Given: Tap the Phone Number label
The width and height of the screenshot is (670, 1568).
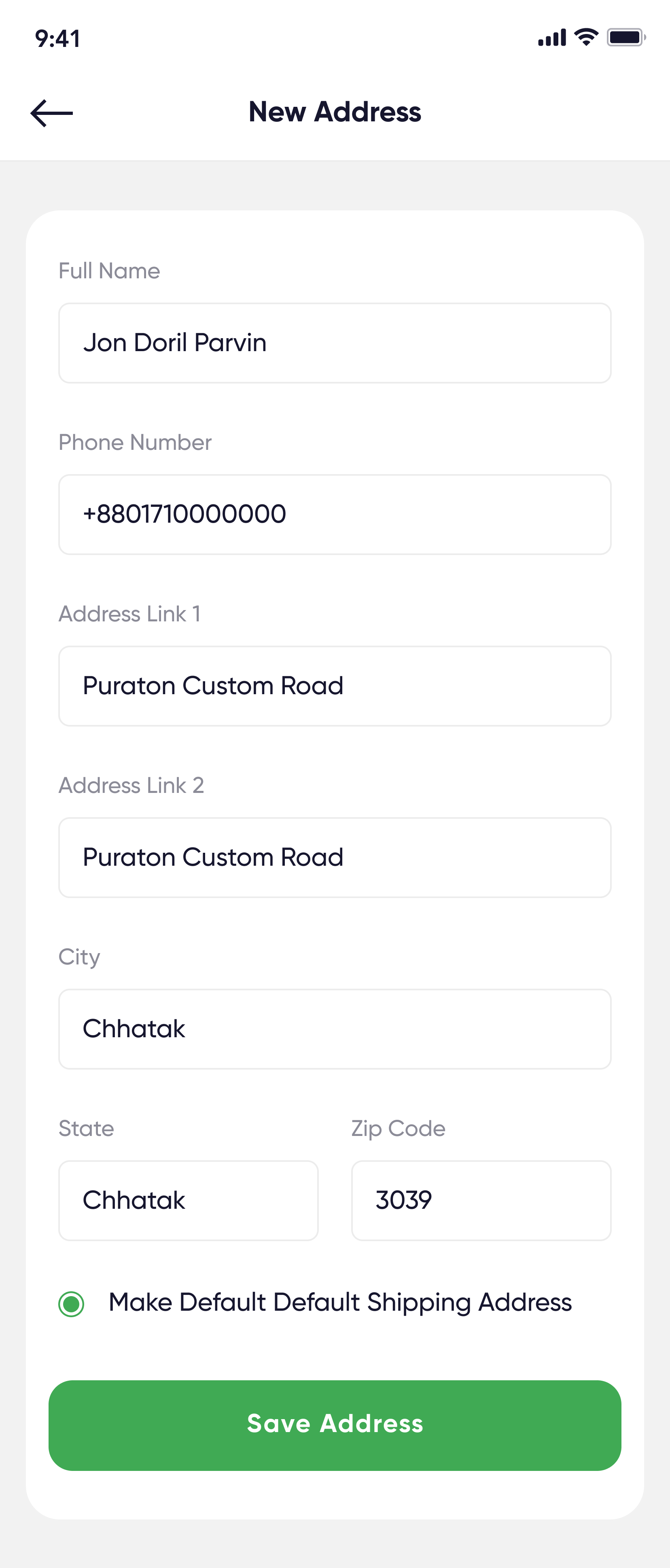Looking at the screenshot, I should tap(135, 443).
